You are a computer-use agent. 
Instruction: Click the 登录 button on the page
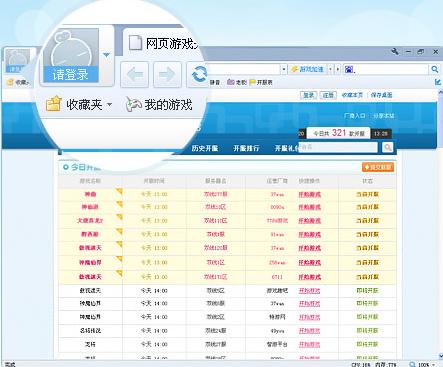[308, 95]
